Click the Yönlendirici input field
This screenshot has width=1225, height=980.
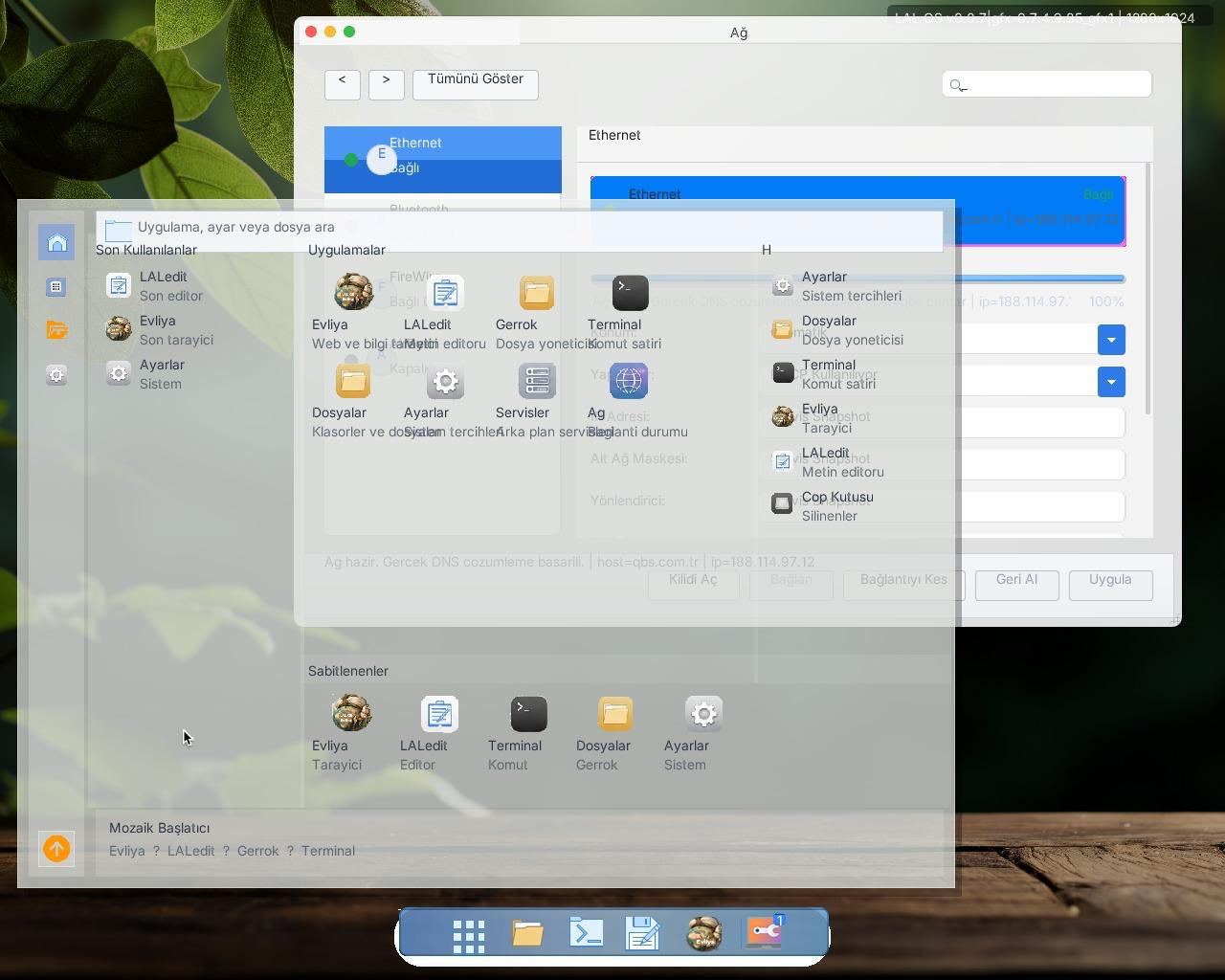tap(957, 507)
